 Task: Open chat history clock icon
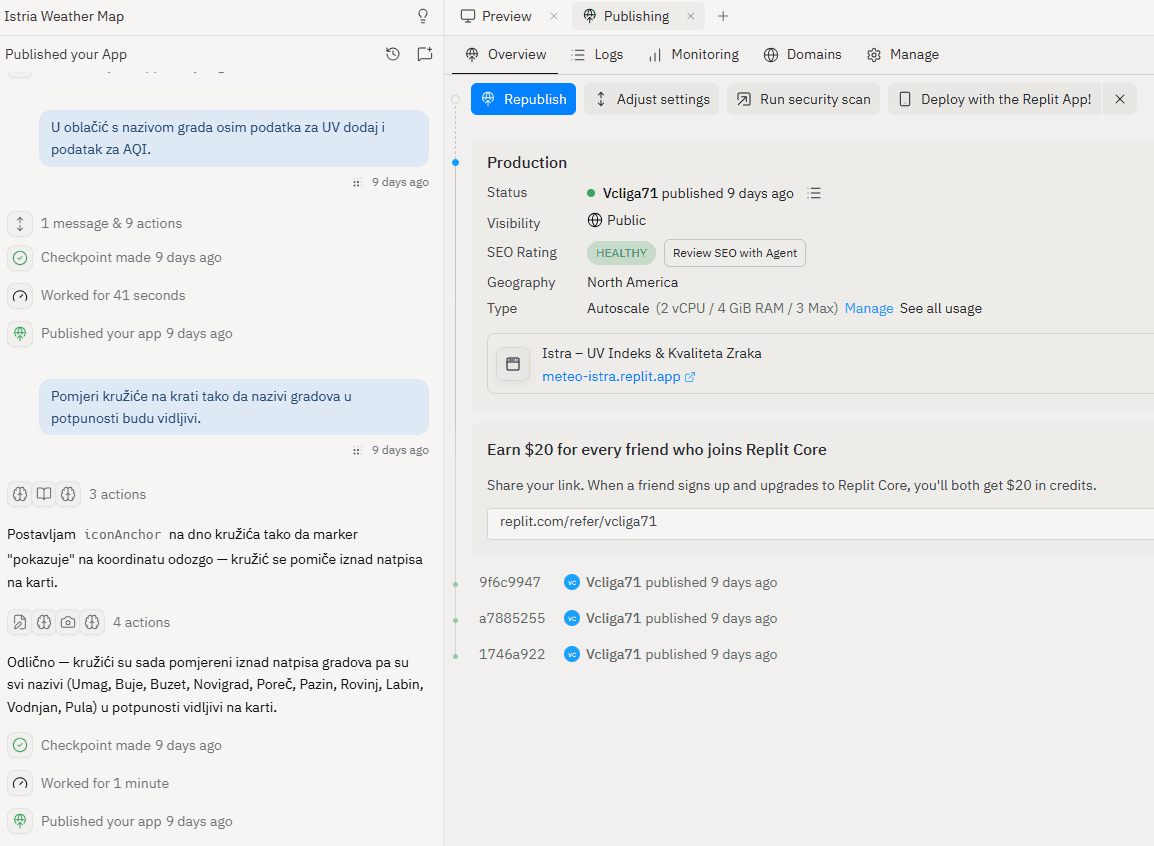(393, 54)
